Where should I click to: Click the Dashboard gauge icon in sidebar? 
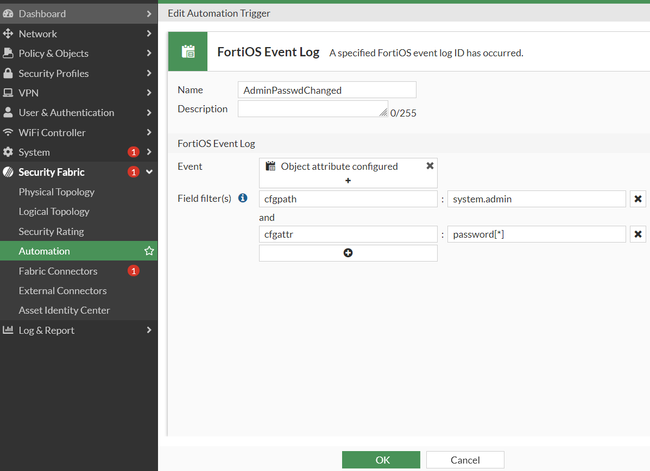click(x=8, y=14)
